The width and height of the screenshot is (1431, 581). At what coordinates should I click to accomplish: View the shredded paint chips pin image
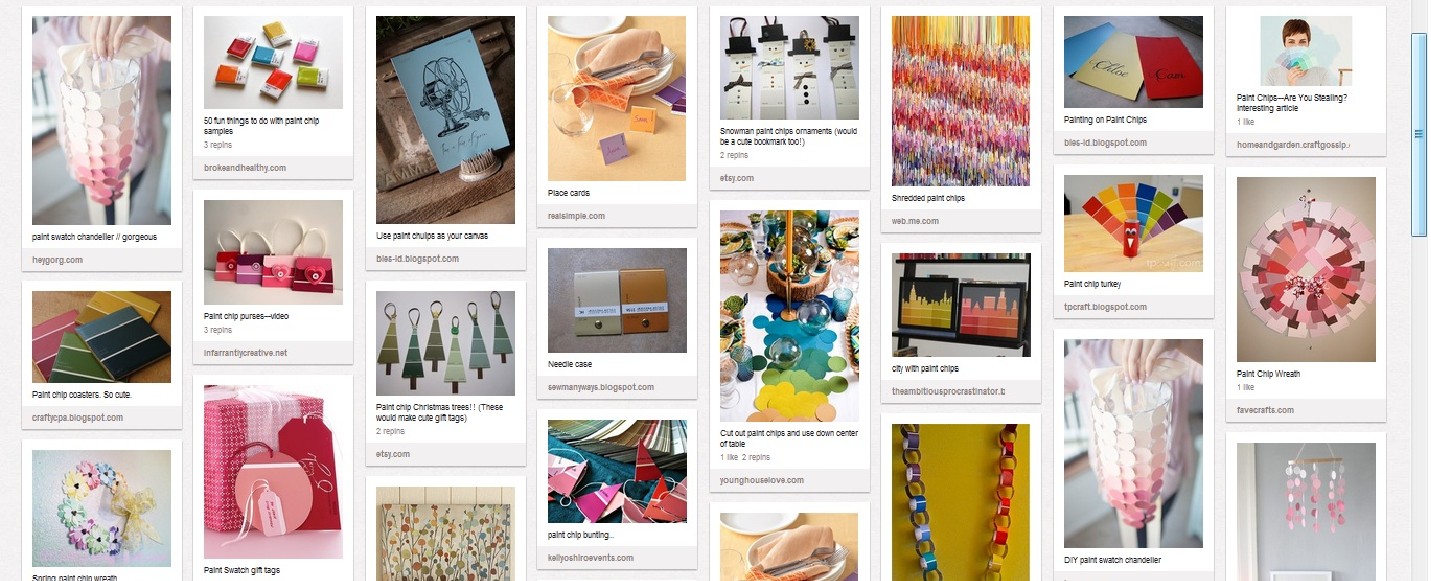tap(961, 101)
